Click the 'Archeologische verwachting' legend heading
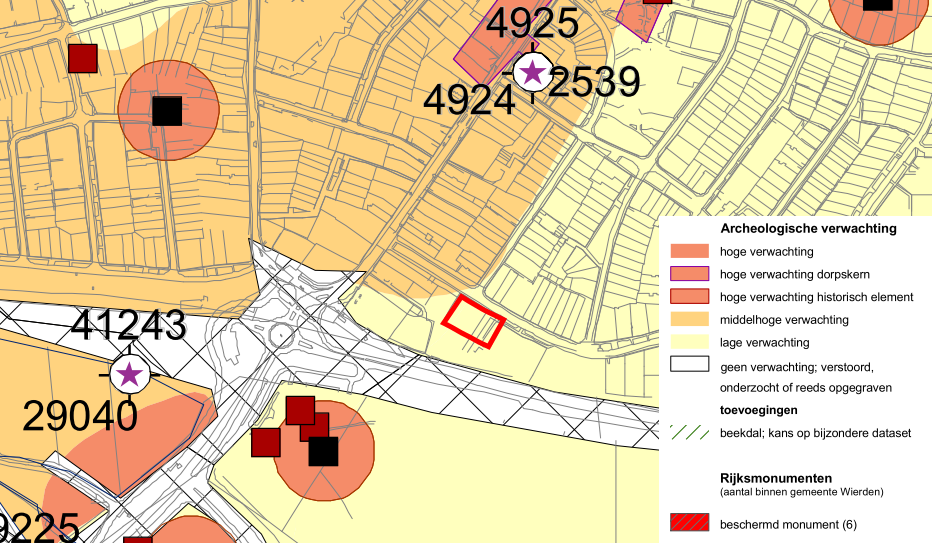This screenshot has height=543, width=932. coord(808,228)
